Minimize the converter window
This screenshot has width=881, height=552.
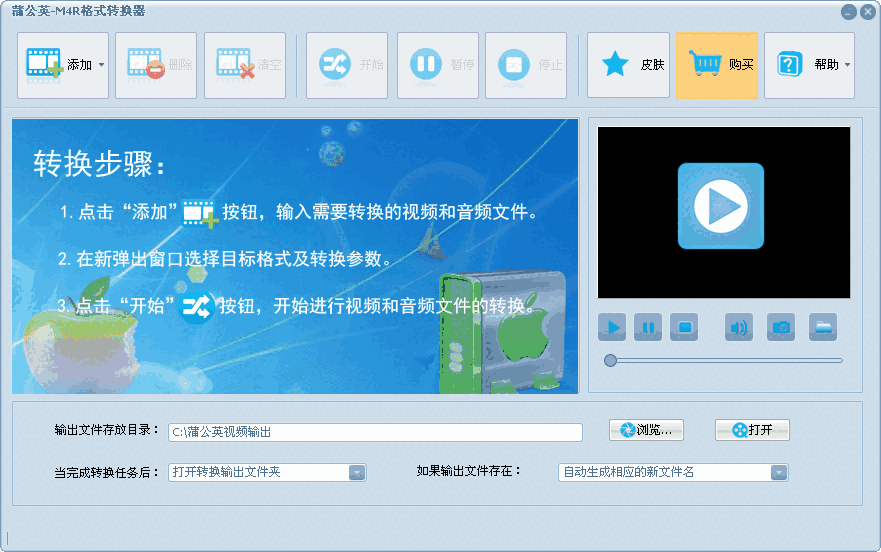click(848, 12)
